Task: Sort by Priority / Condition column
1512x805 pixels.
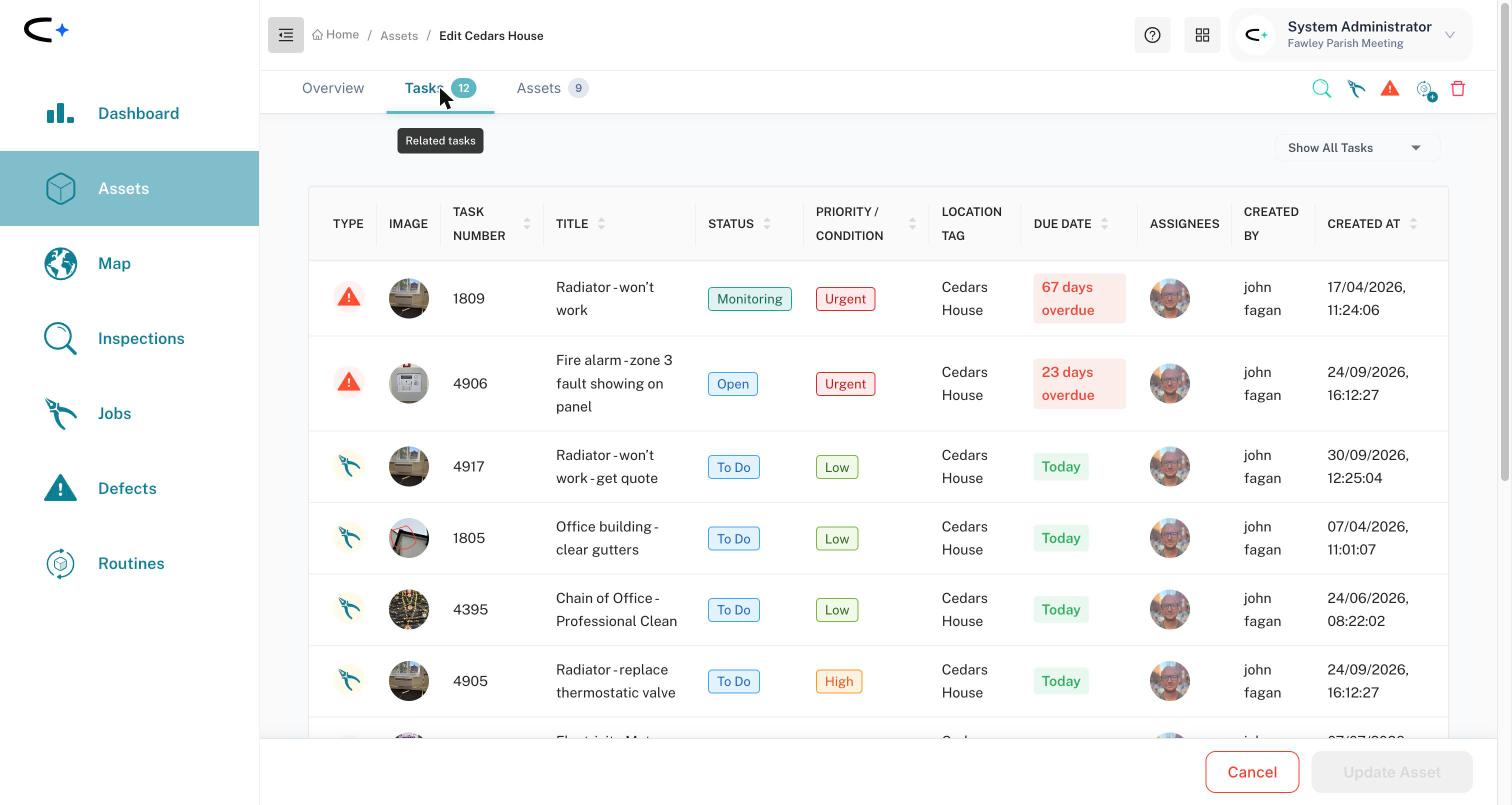Action: tap(912, 224)
